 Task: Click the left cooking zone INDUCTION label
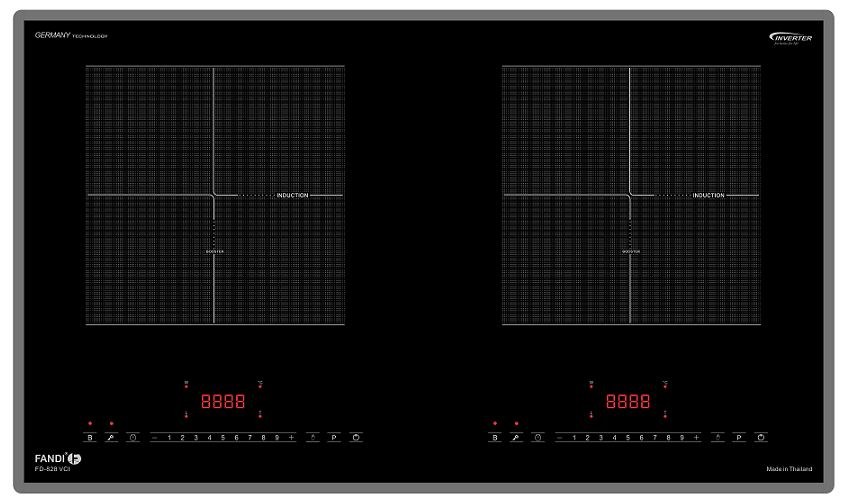[x=292, y=195]
